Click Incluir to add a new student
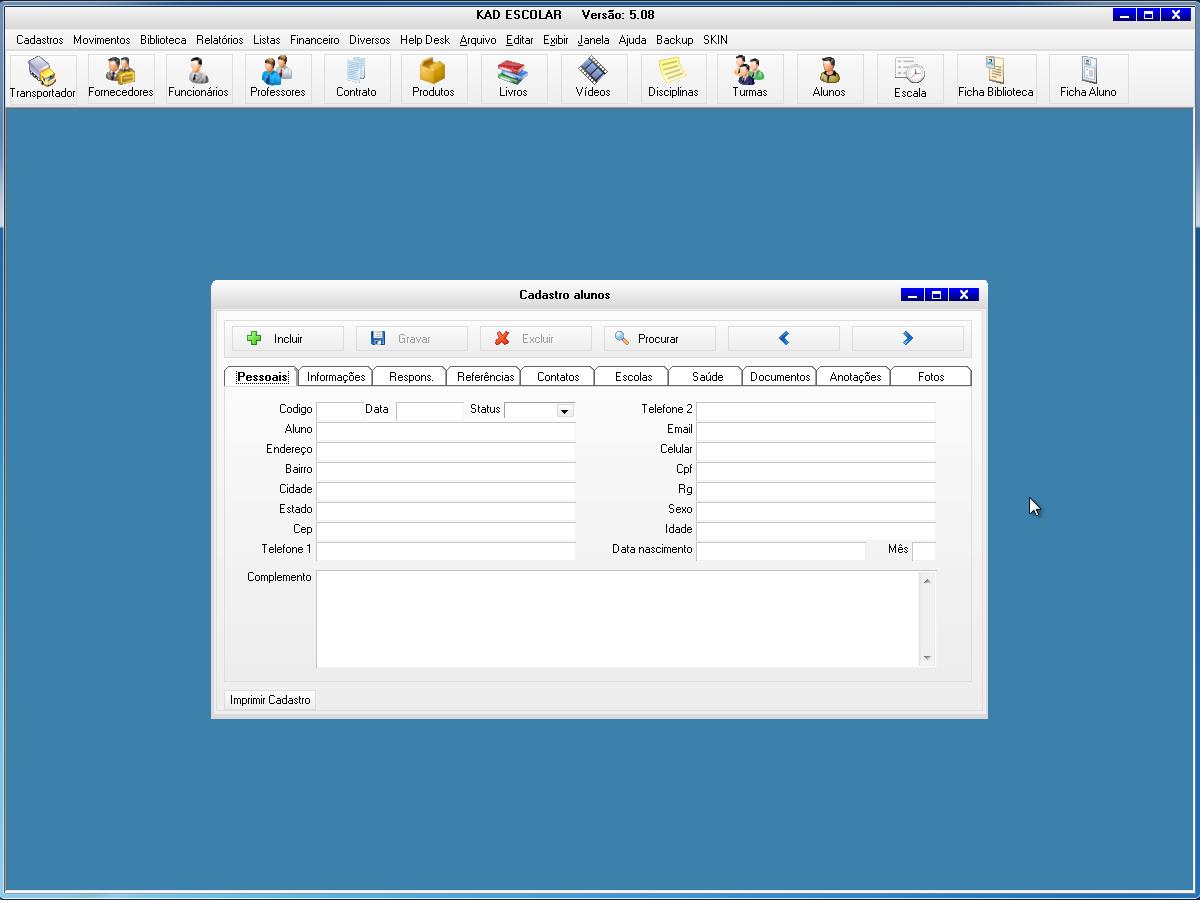The image size is (1200, 900). click(x=288, y=338)
